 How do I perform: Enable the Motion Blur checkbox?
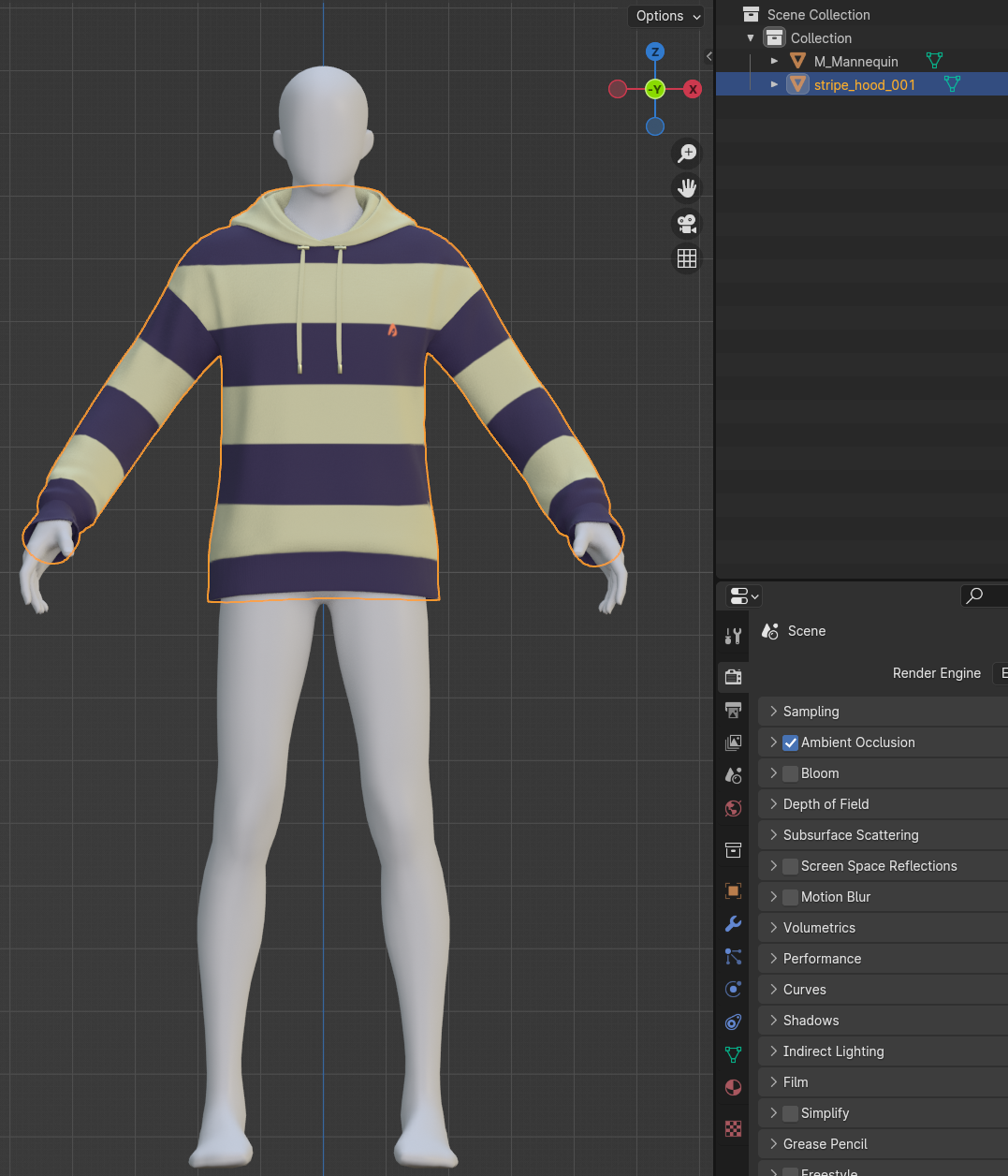(791, 897)
